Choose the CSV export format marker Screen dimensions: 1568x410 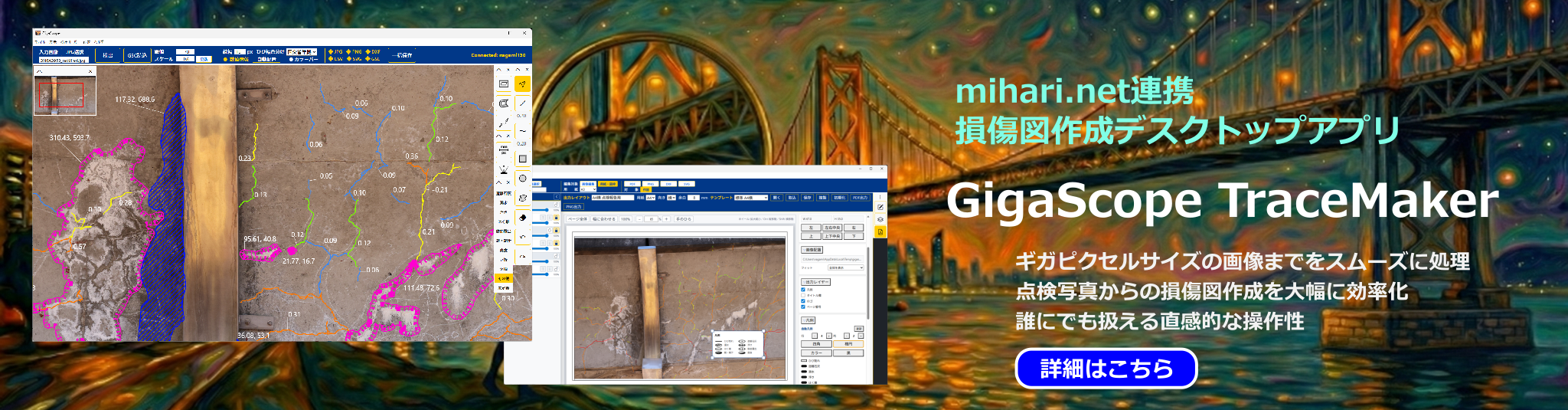coord(332,59)
